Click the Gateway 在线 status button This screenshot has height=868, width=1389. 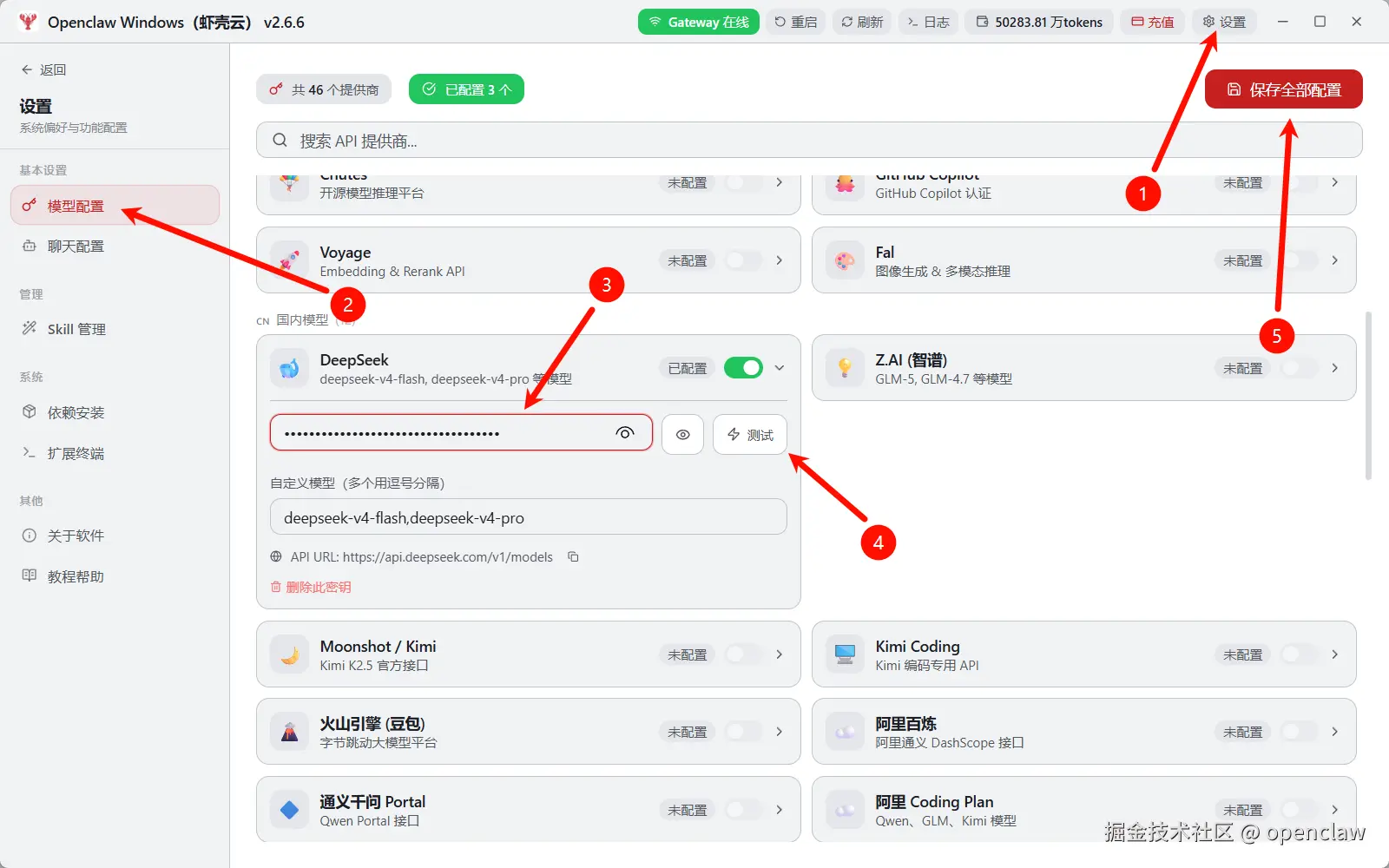point(698,22)
